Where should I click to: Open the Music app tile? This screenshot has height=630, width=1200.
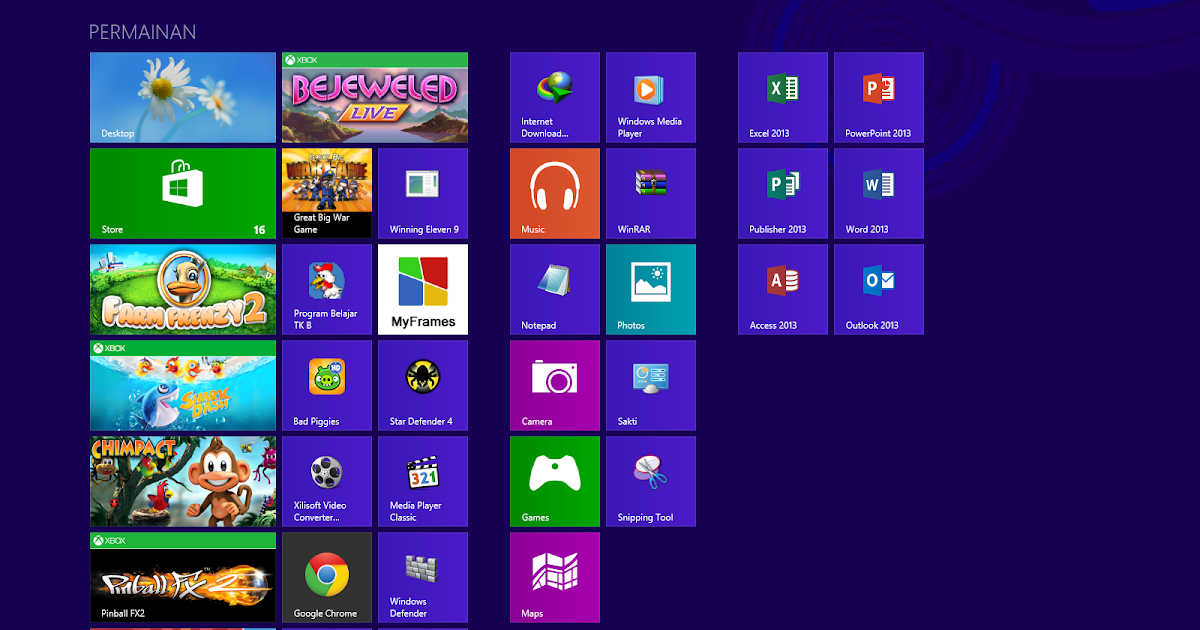click(x=555, y=193)
